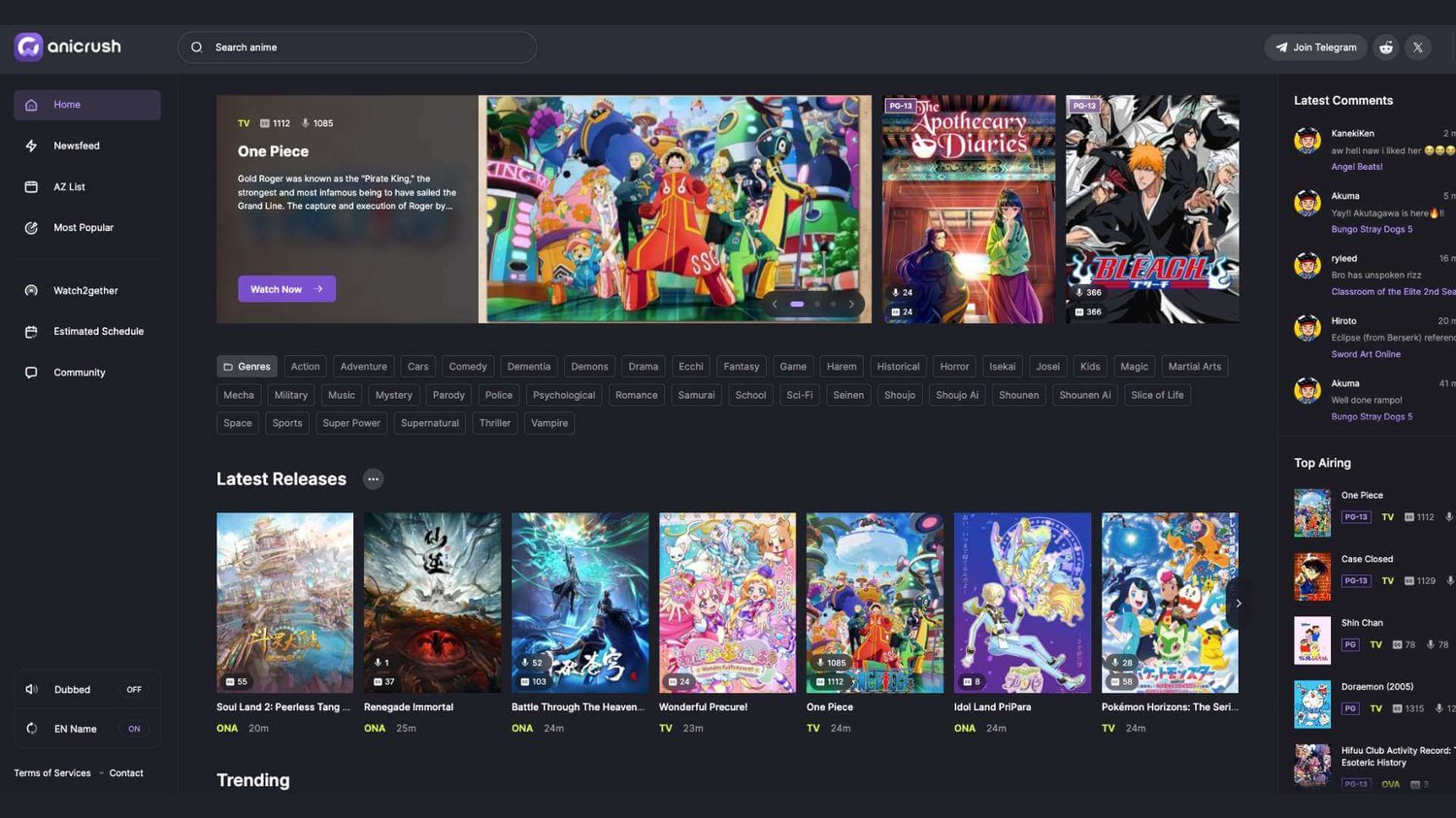Click the Latest Releases more options icon
This screenshot has width=1456, height=818.
[x=373, y=479]
